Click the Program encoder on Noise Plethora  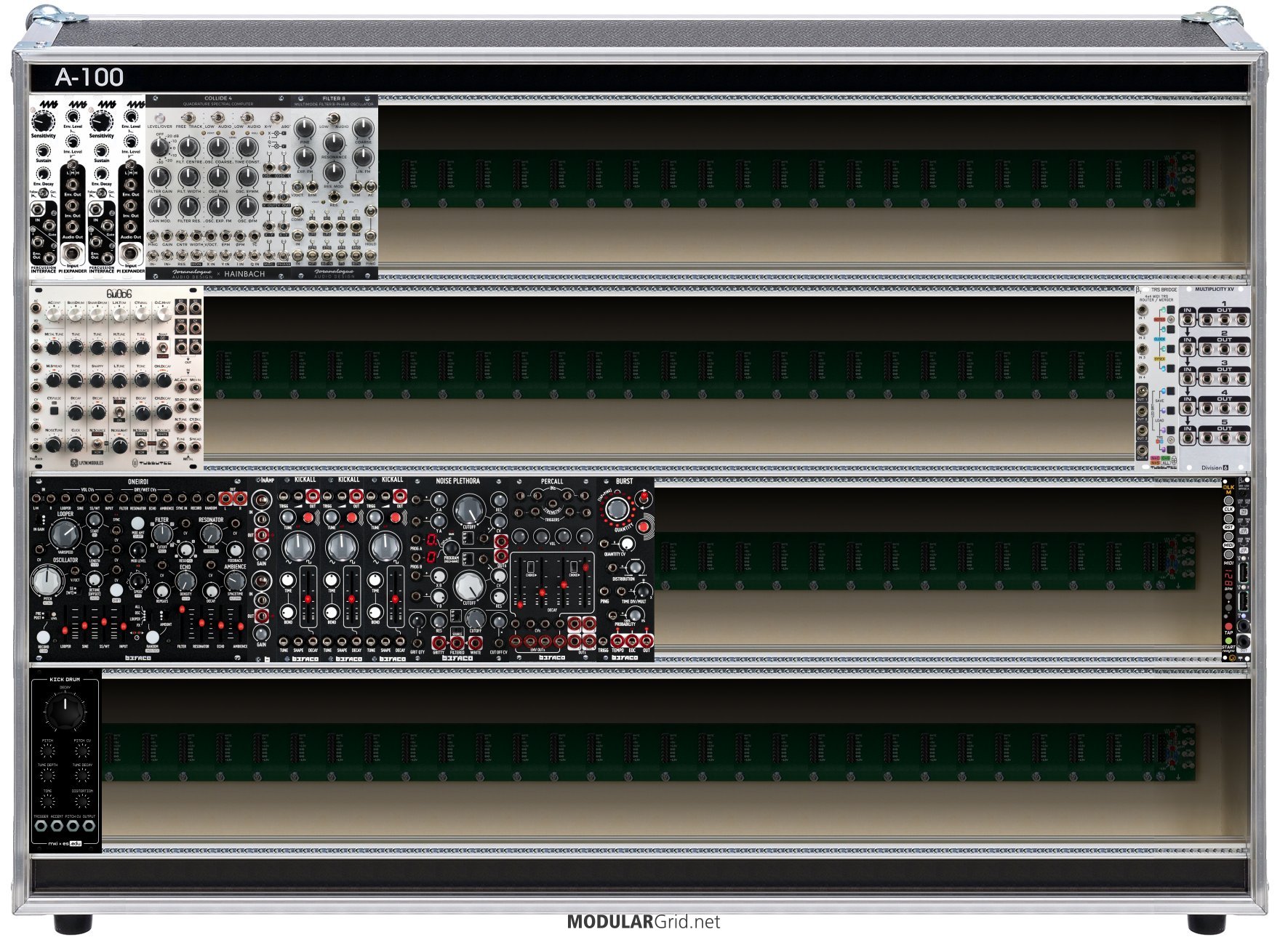[x=451, y=548]
